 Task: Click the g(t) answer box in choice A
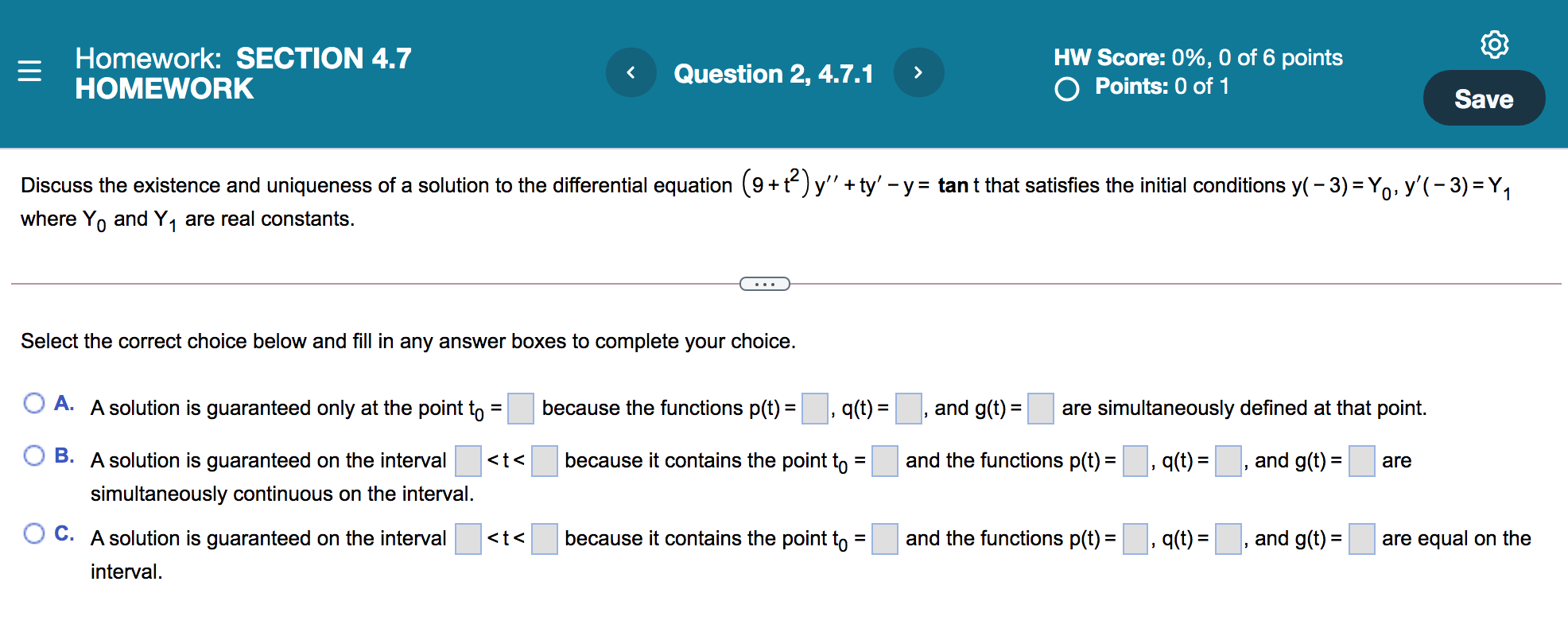1040,409
